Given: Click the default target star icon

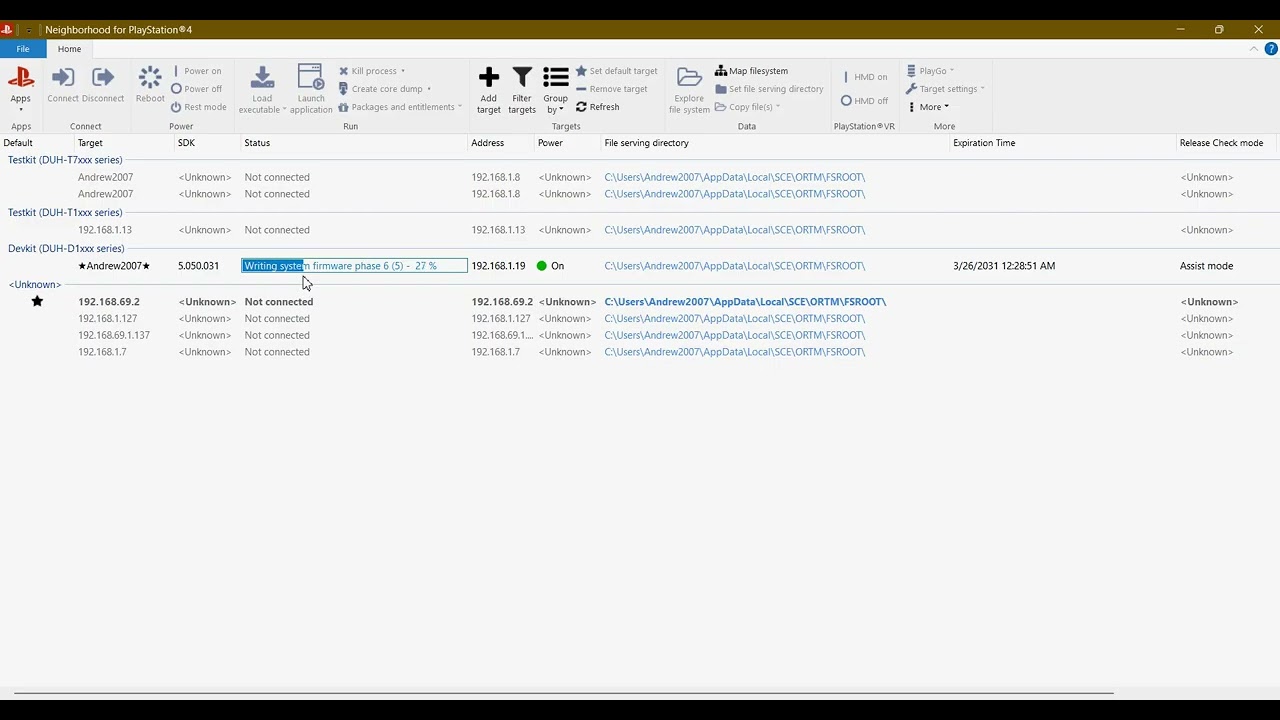Looking at the screenshot, I should tap(37, 301).
